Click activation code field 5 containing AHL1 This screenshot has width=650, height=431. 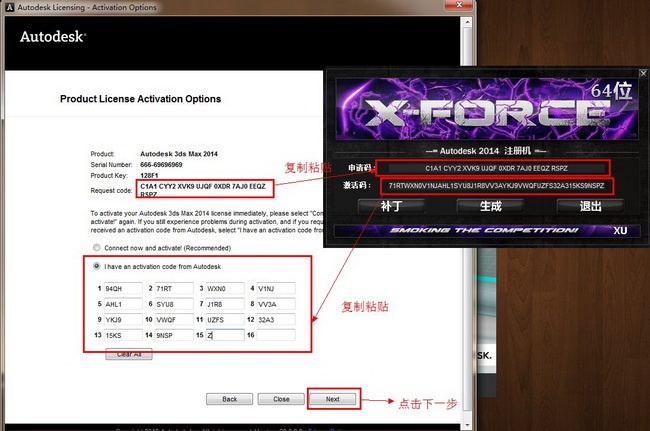(x=123, y=304)
